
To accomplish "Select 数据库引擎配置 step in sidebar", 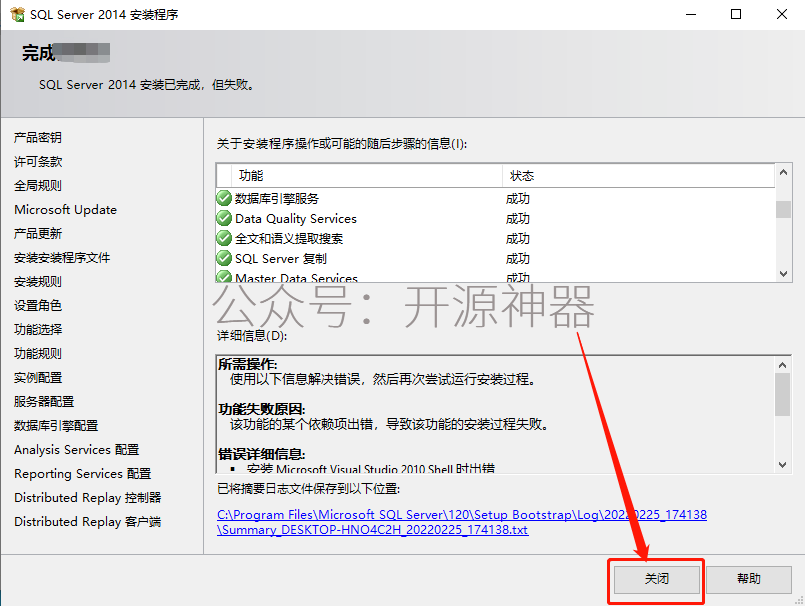I will pos(56,426).
